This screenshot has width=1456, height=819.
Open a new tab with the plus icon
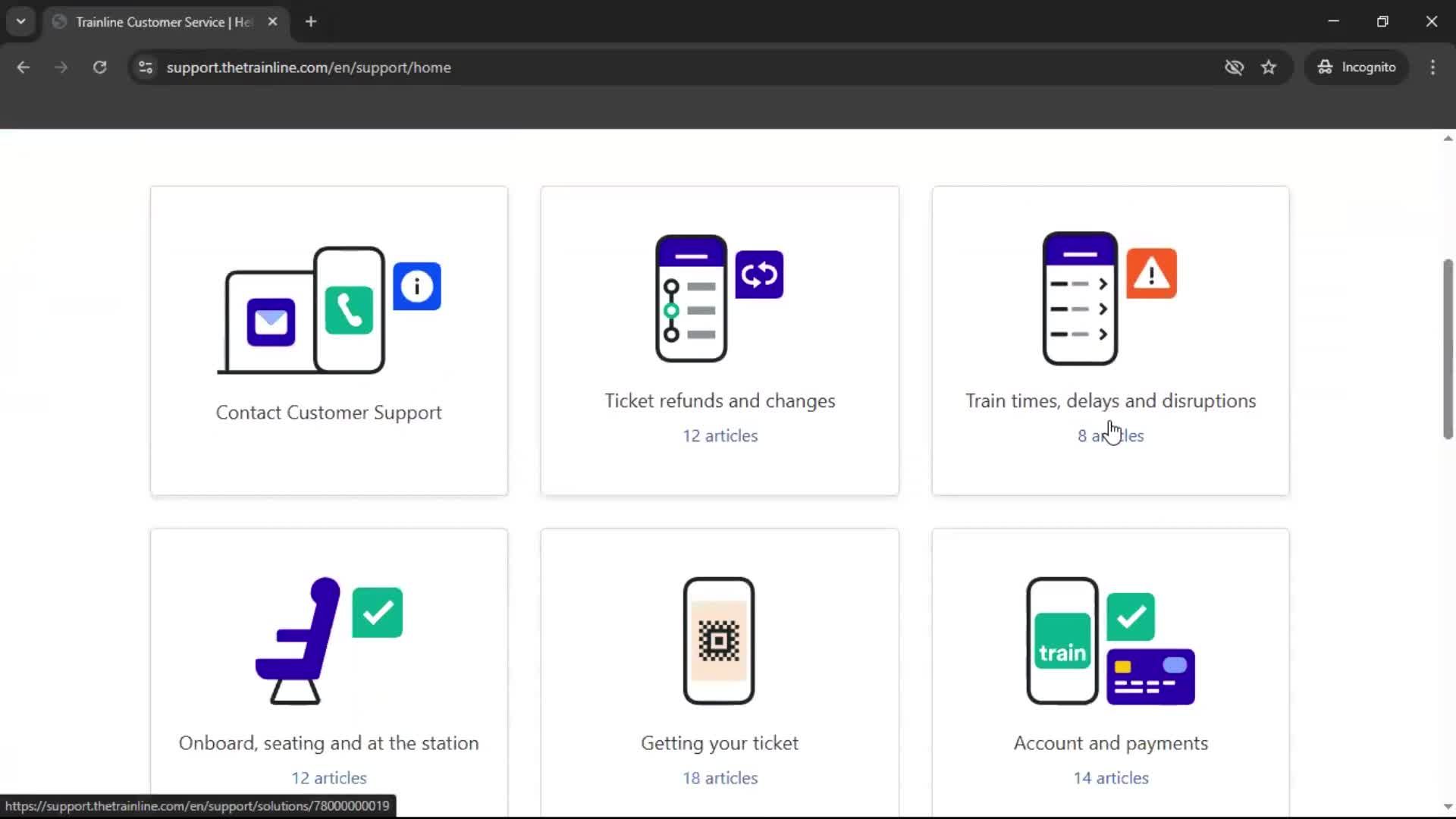(311, 21)
